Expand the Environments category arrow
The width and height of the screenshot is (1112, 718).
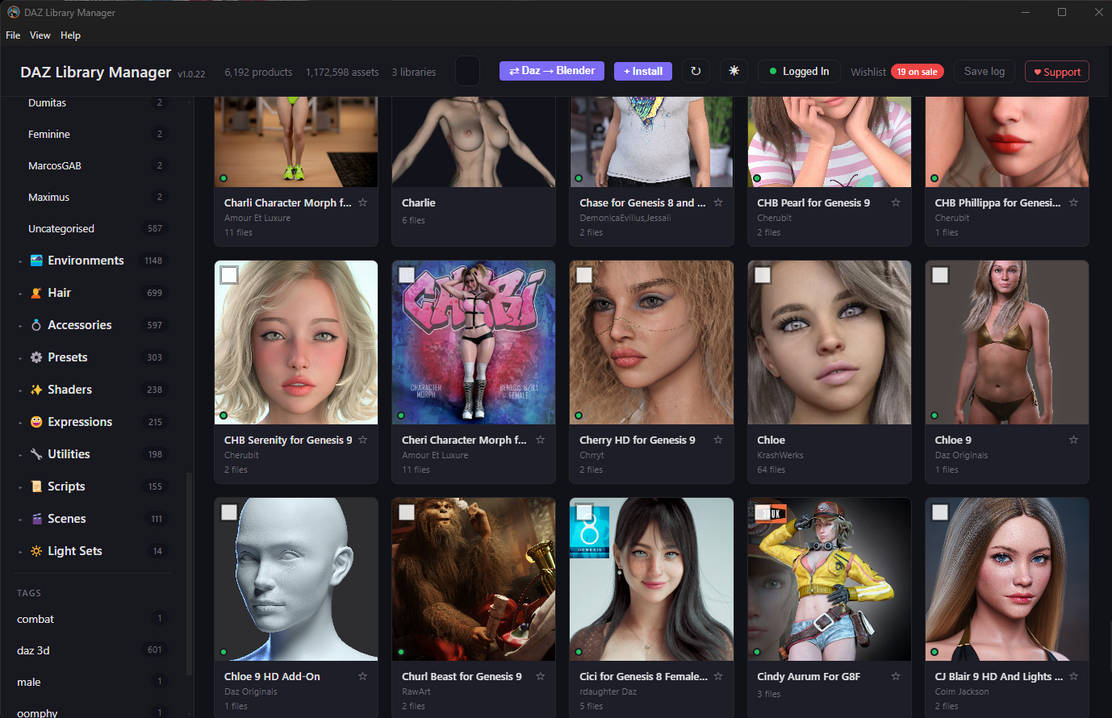pos(20,261)
